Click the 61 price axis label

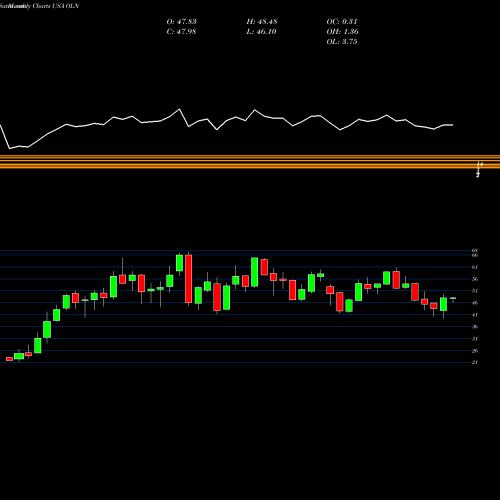pos(475,267)
